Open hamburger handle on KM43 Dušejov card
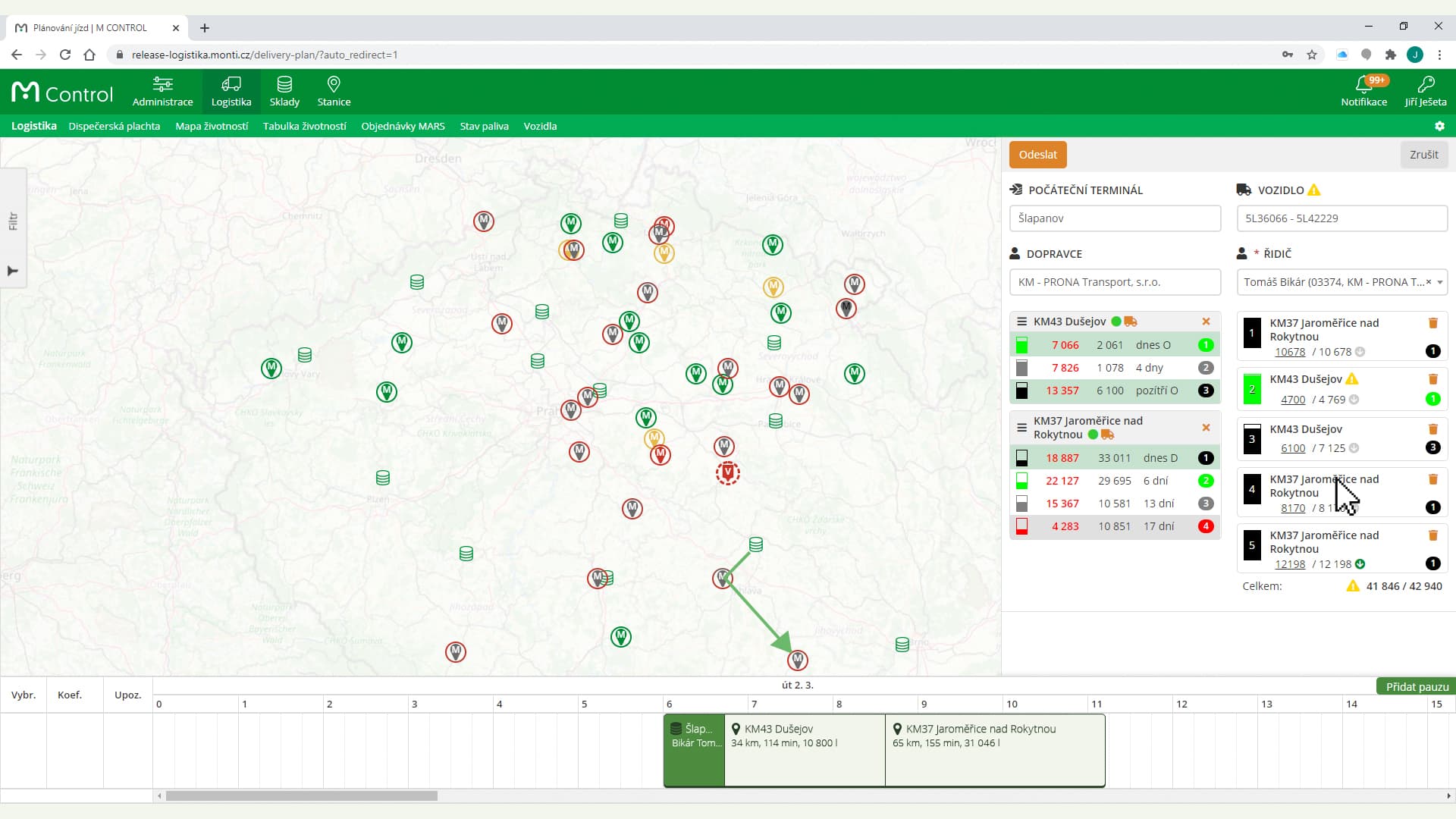 (x=1021, y=322)
